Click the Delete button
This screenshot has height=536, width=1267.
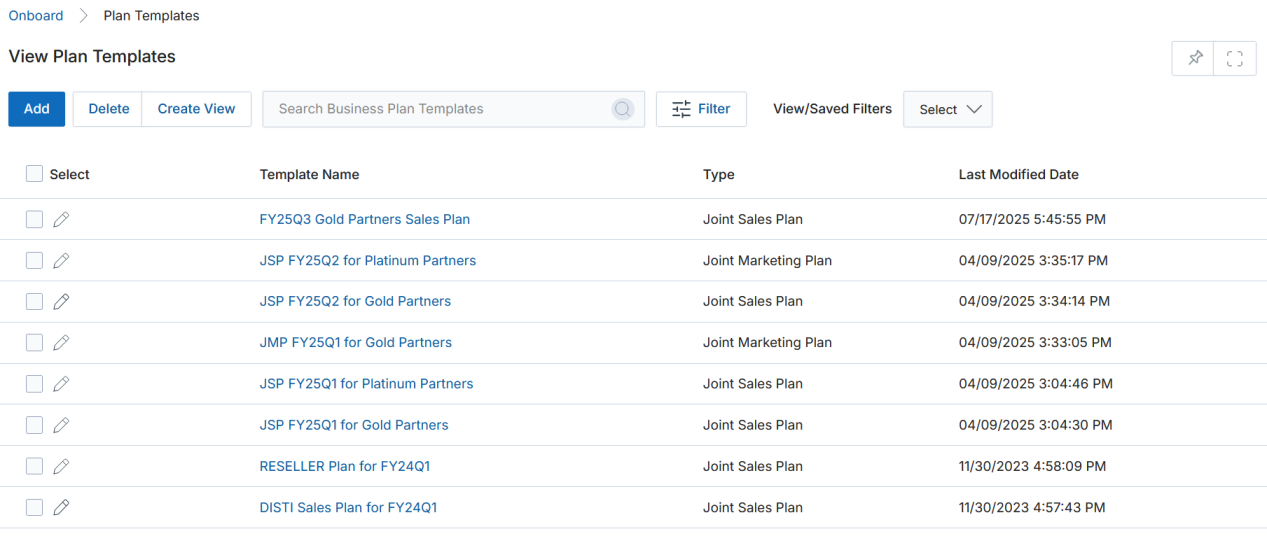tap(108, 109)
